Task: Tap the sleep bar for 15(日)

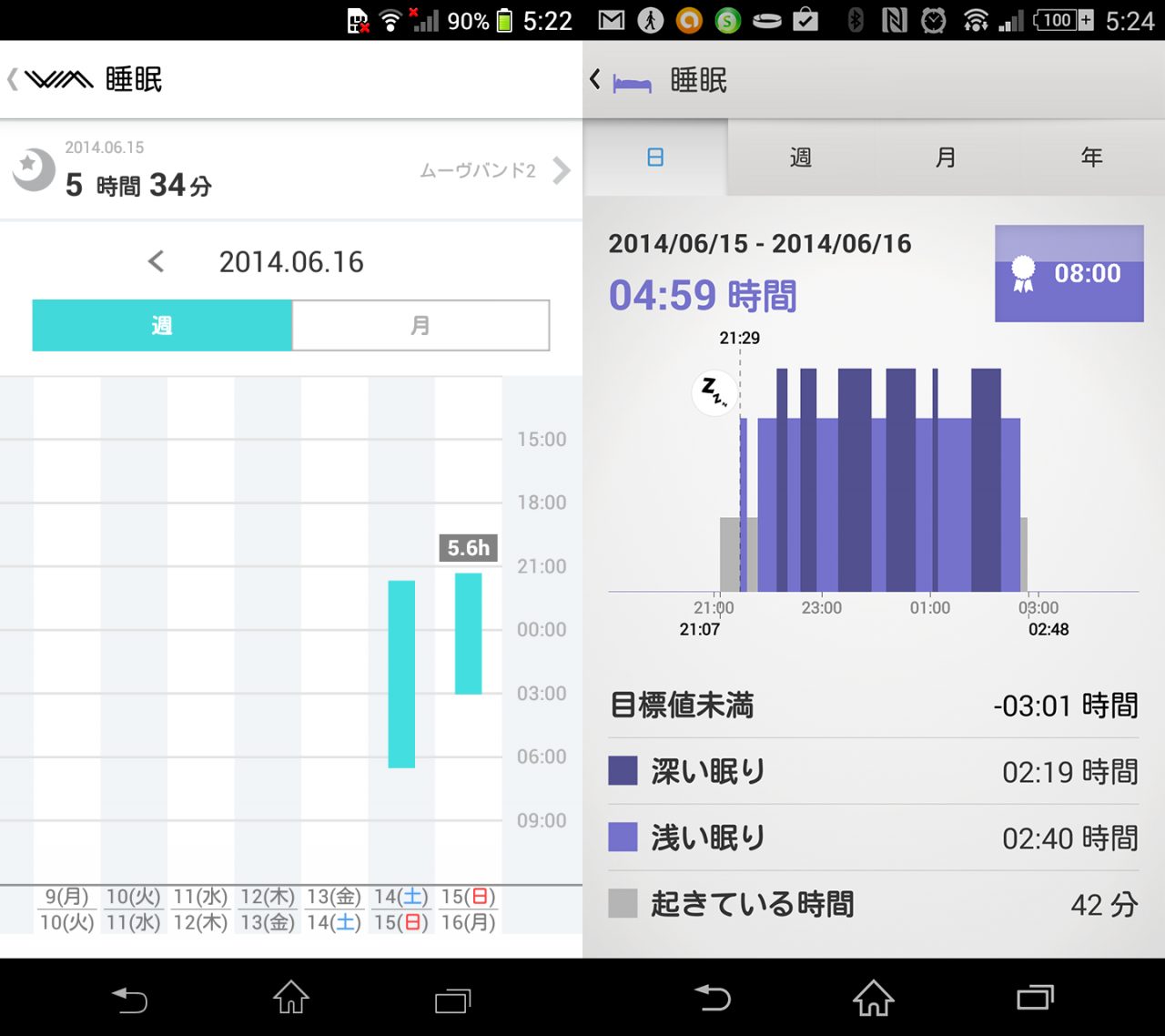Action: (469, 634)
